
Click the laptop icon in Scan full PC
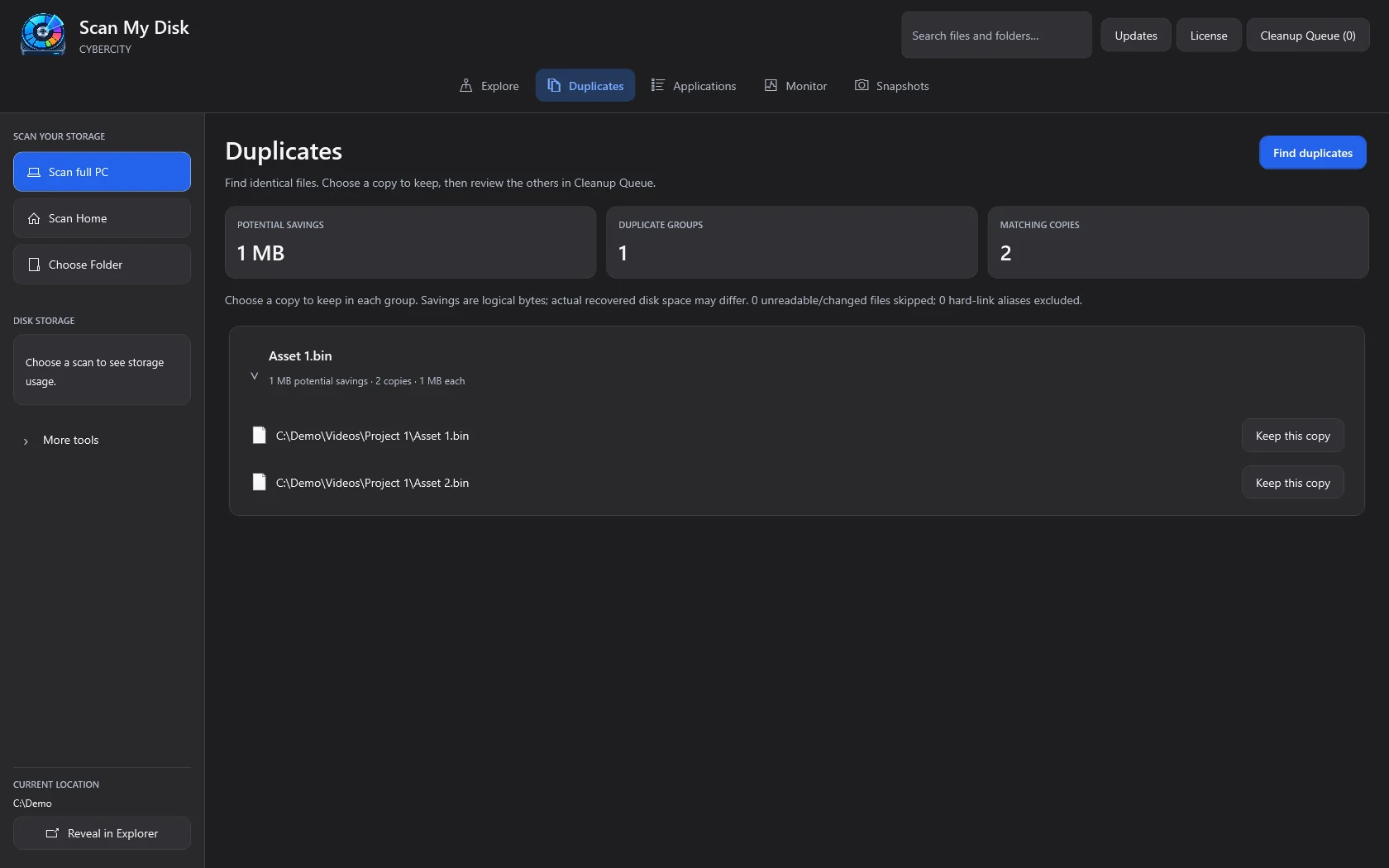[34, 172]
